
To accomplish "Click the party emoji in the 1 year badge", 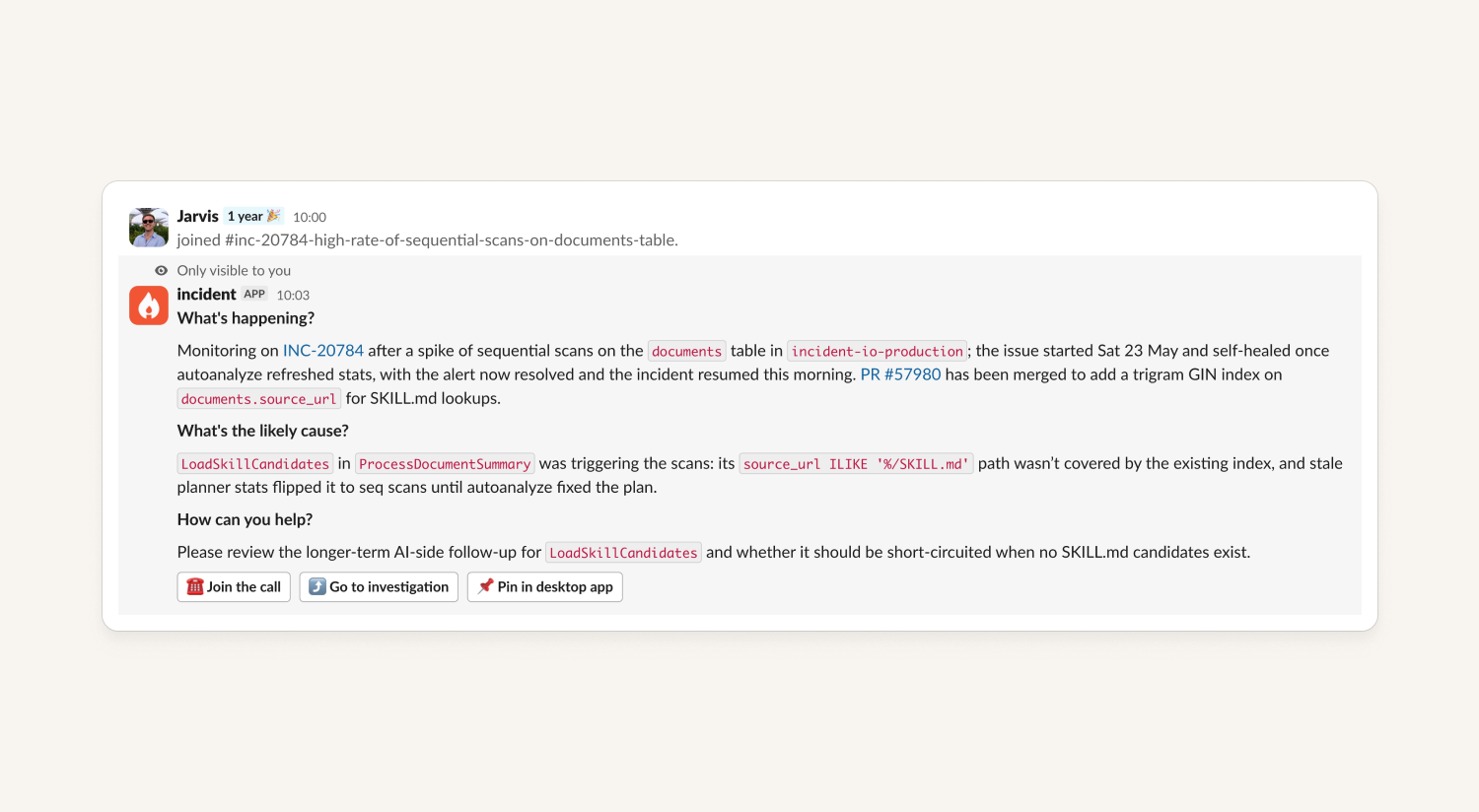I will (274, 216).
